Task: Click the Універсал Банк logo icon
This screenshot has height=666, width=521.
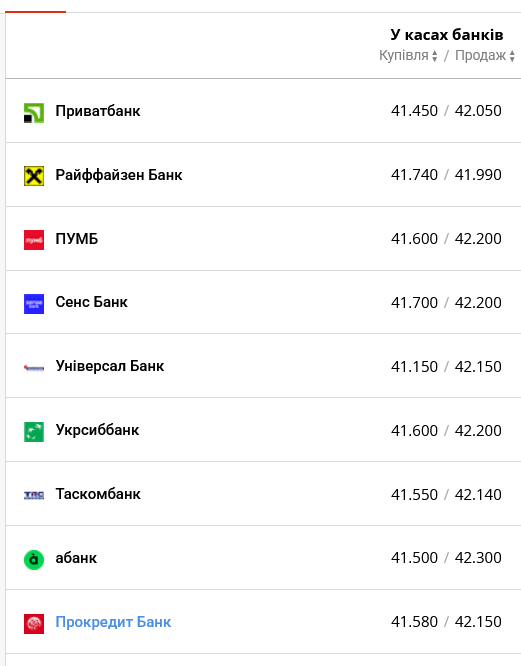Action: (x=34, y=368)
